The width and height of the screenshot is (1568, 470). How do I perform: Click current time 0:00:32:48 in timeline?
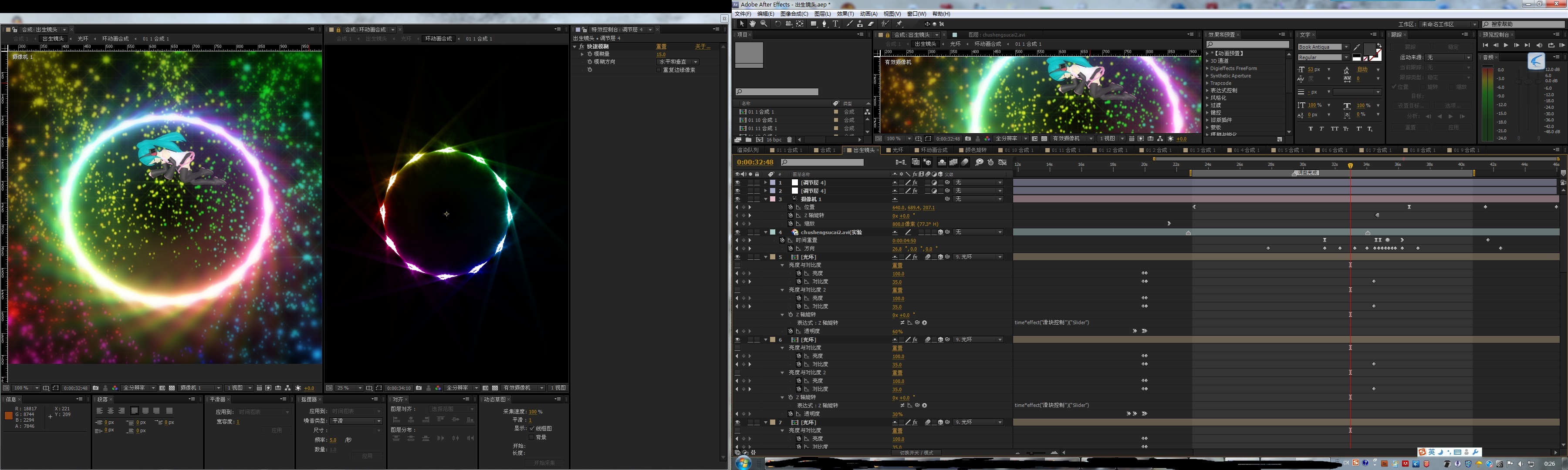(755, 162)
